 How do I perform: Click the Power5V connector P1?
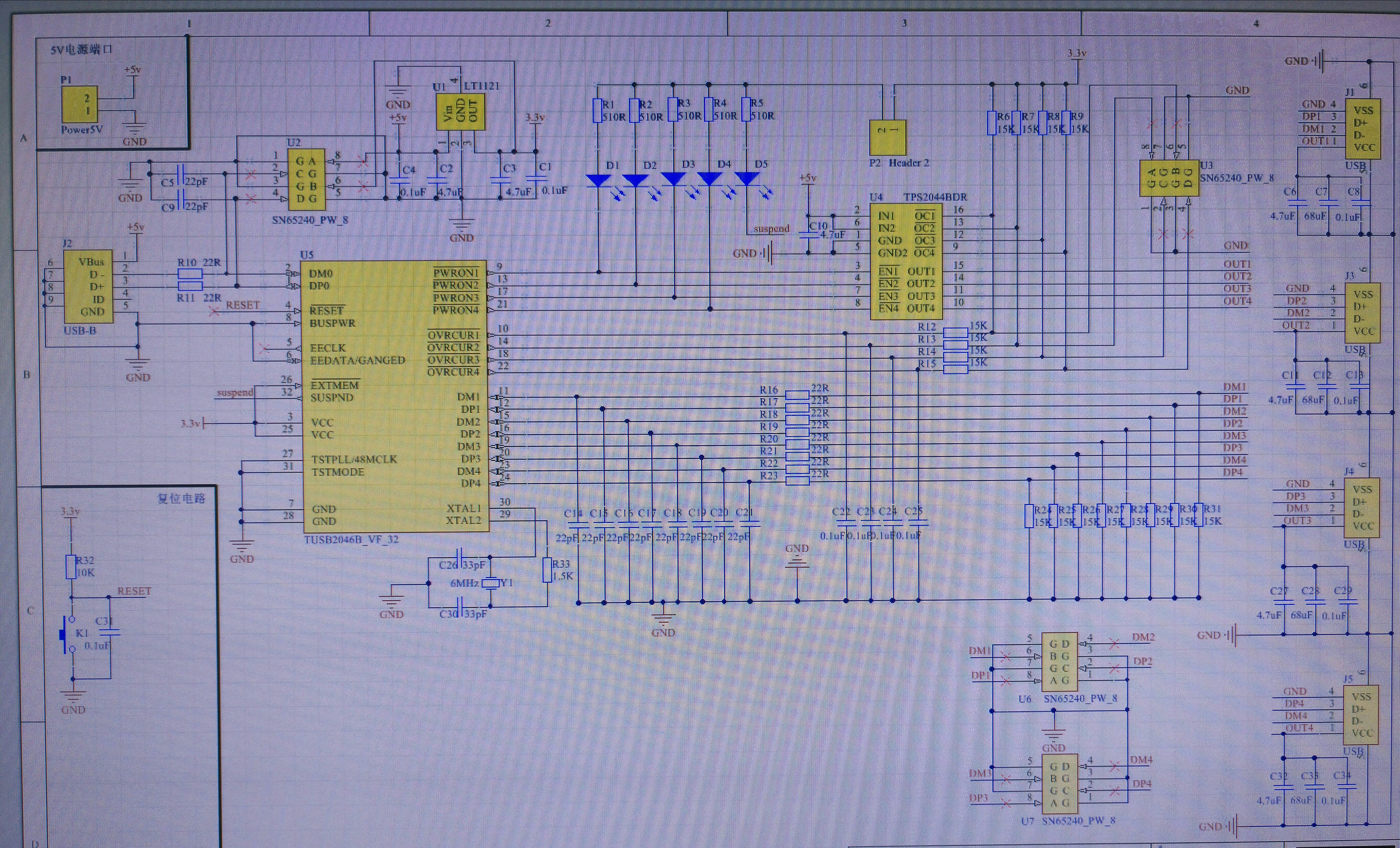[79, 105]
